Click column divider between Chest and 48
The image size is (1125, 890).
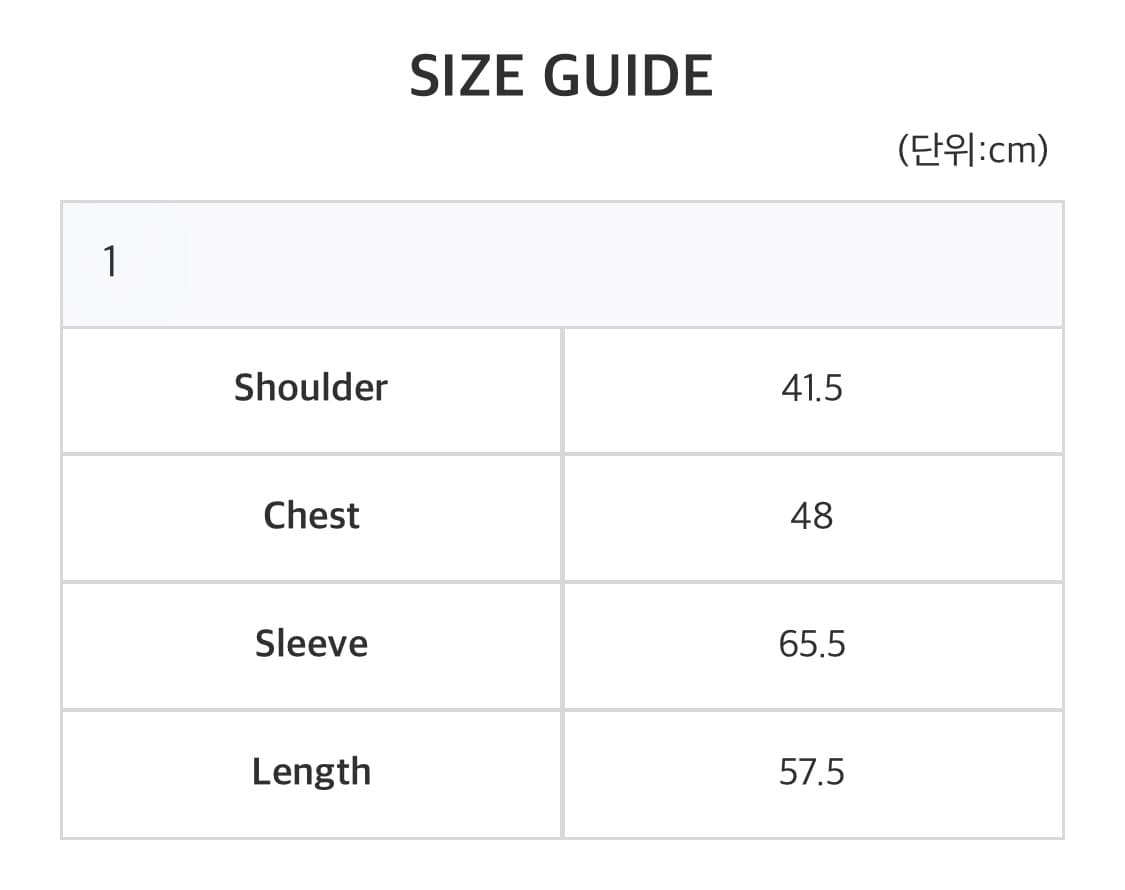[562, 516]
